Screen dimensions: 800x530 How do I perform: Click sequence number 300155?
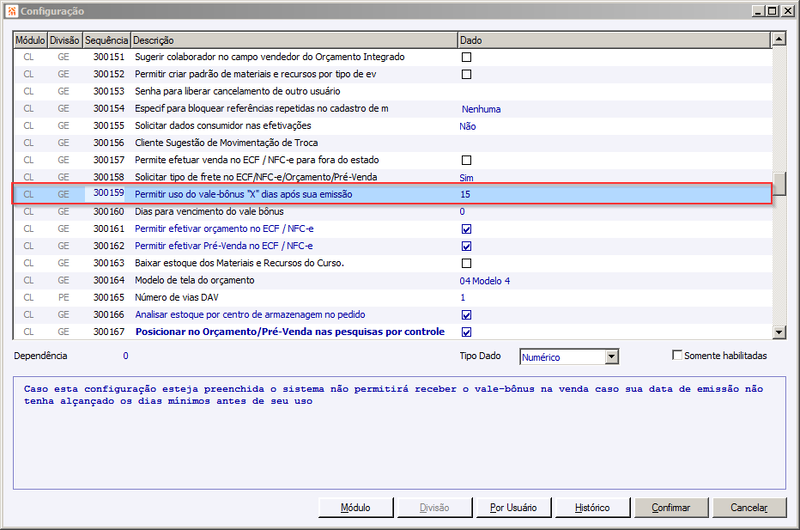tap(109, 126)
